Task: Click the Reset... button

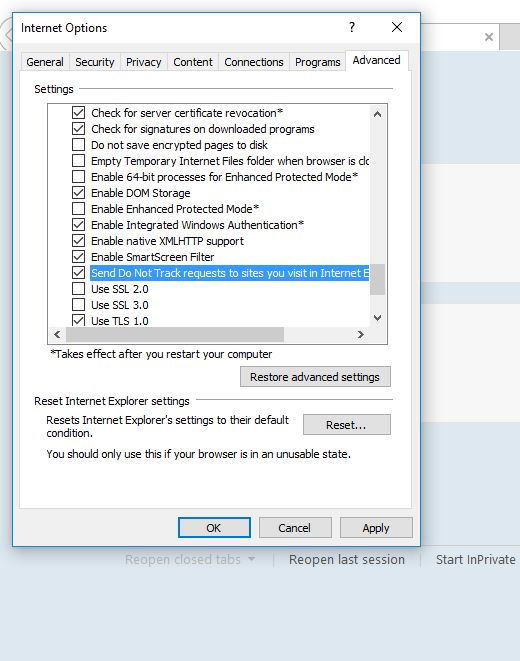Action: click(347, 425)
